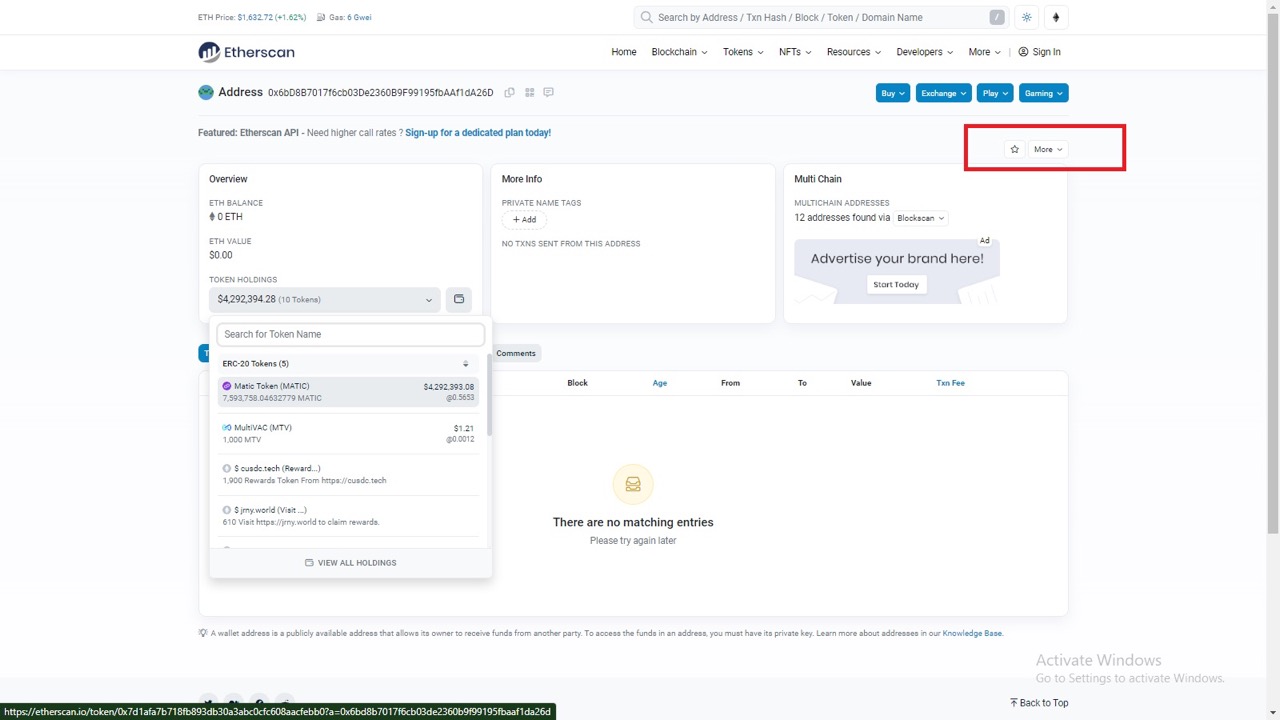Expand the Blockchain menu
Image resolution: width=1280 pixels, height=720 pixels.
tap(679, 52)
